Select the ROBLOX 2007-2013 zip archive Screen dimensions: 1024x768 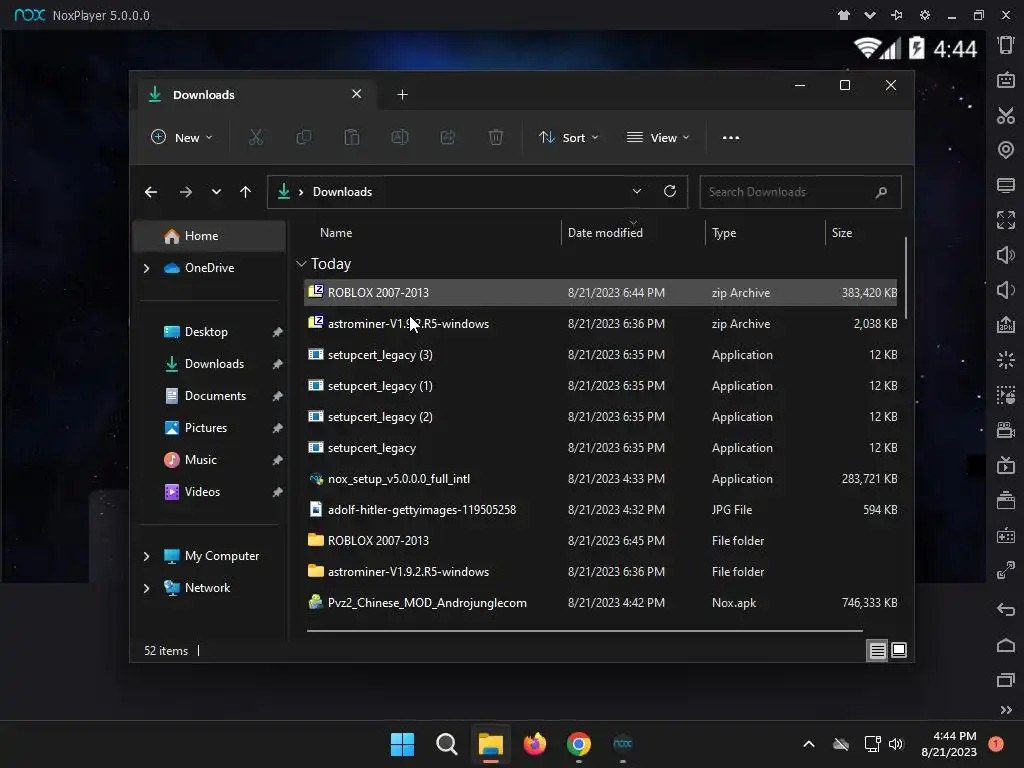tap(601, 293)
